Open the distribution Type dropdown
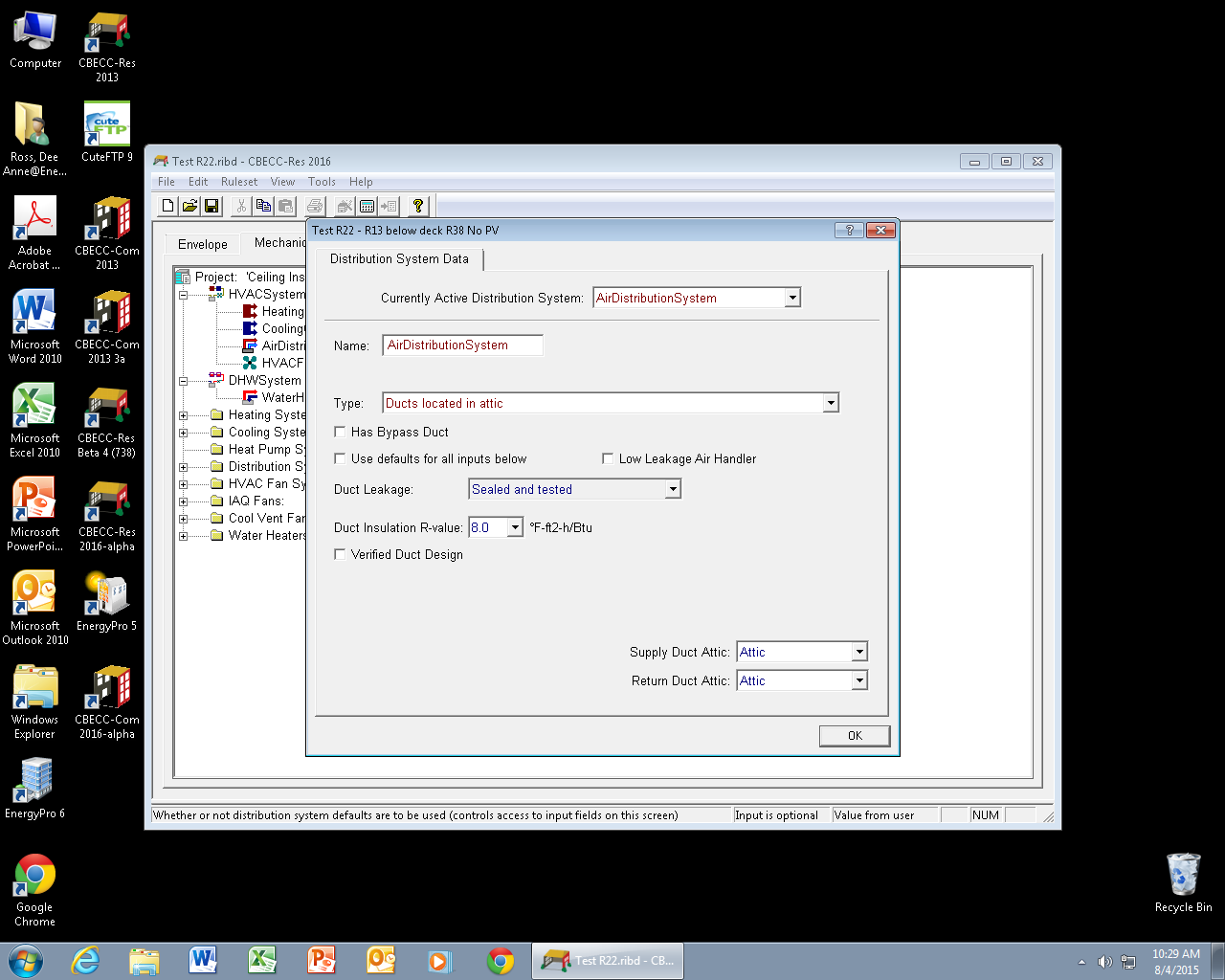1225x980 pixels. click(x=831, y=404)
